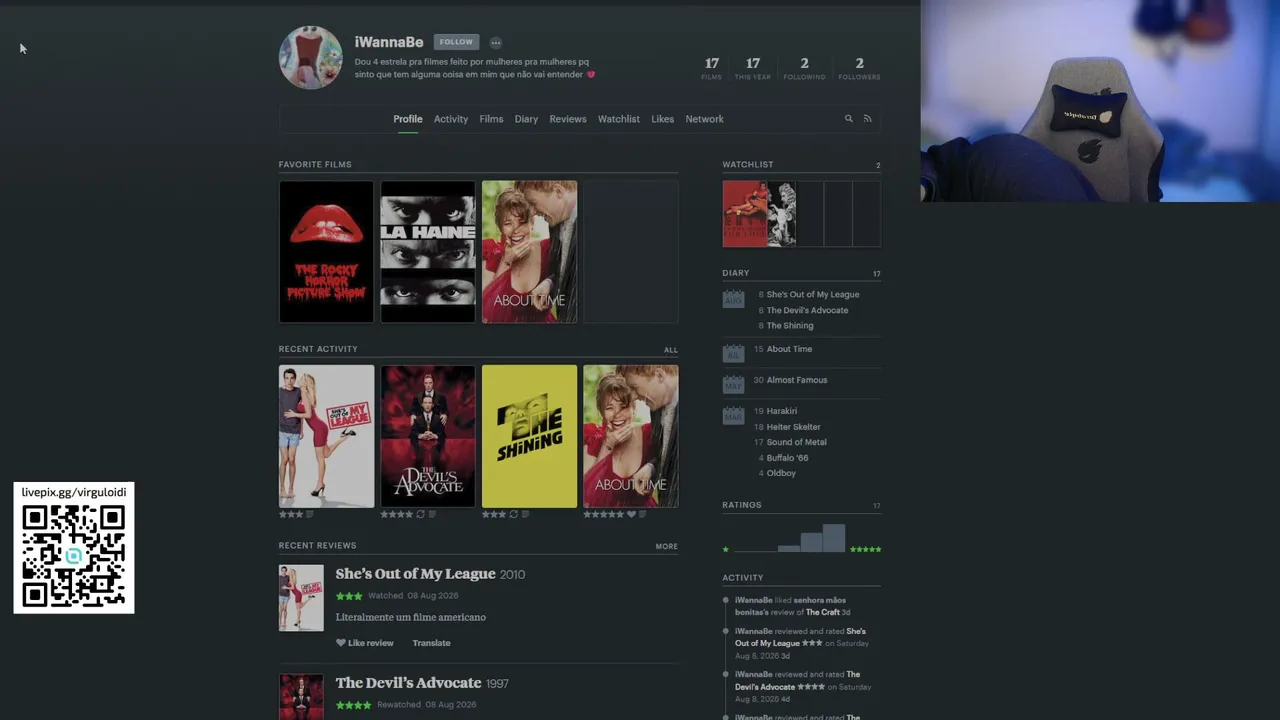
Task: Open About Time diary entry
Action: (790, 350)
